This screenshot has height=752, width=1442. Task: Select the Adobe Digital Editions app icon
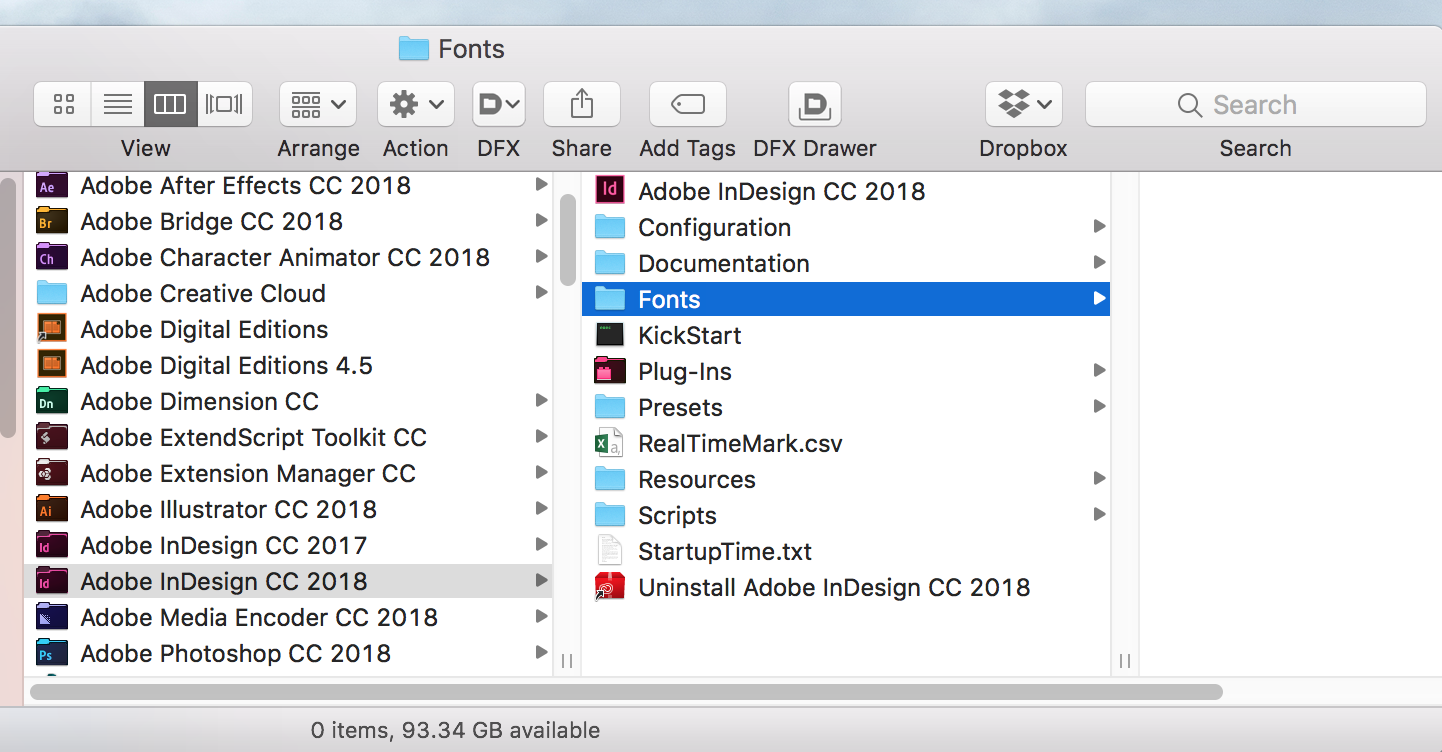click(51, 330)
